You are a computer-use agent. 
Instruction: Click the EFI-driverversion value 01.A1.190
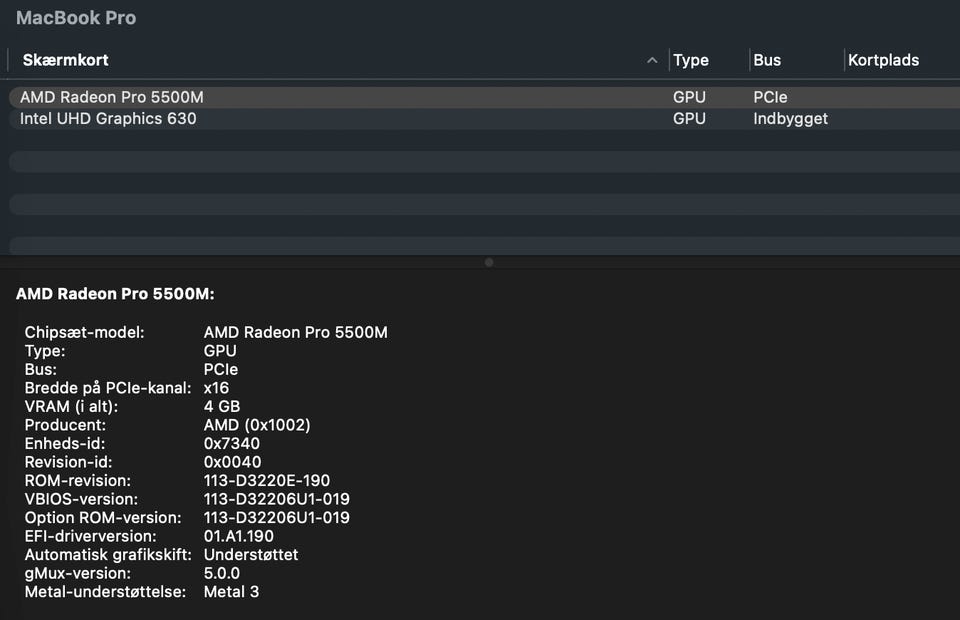point(239,536)
